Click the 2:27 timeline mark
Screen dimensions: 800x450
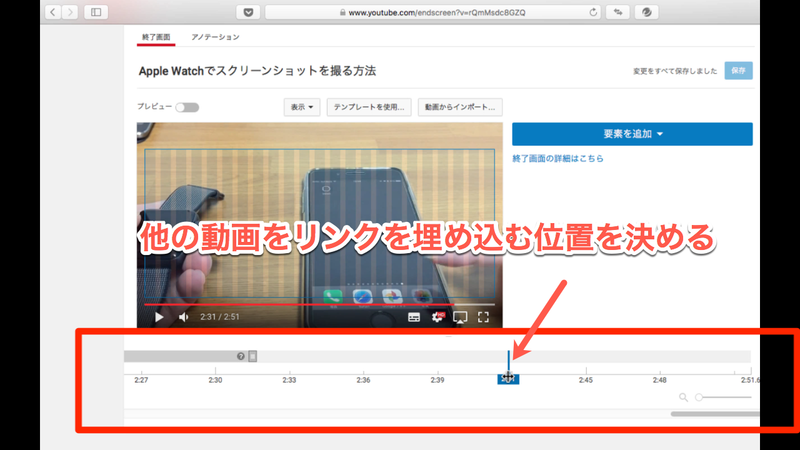(141, 380)
